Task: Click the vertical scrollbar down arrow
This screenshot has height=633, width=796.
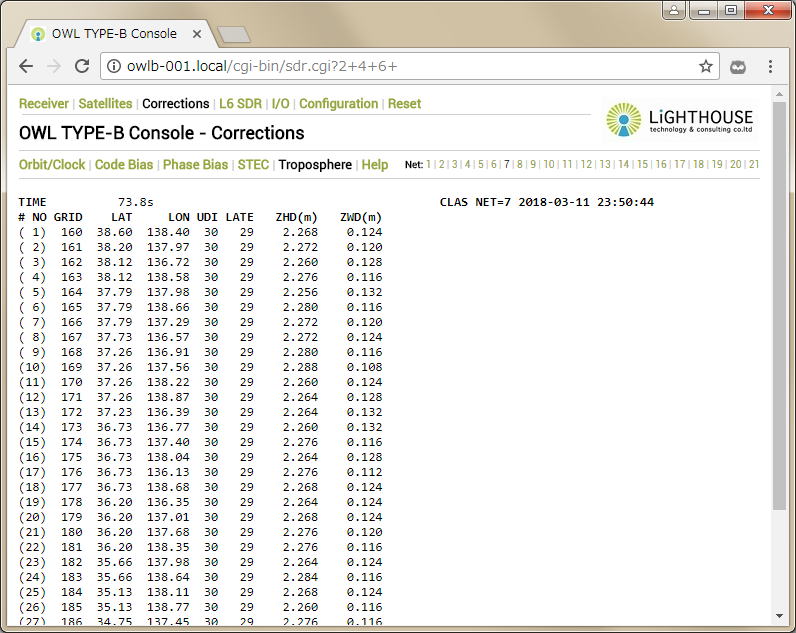Action: coord(779,616)
